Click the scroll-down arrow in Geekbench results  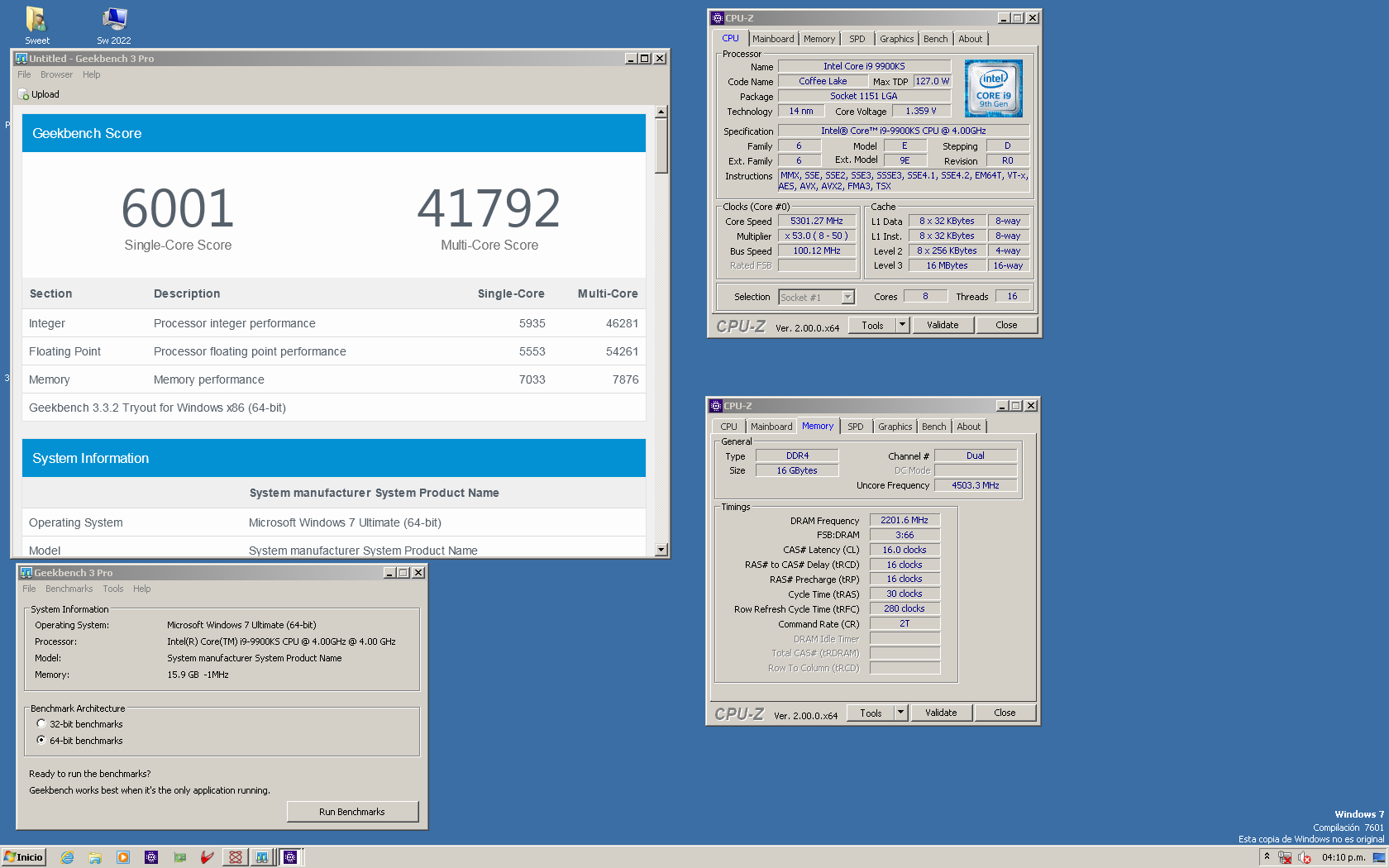point(661,550)
